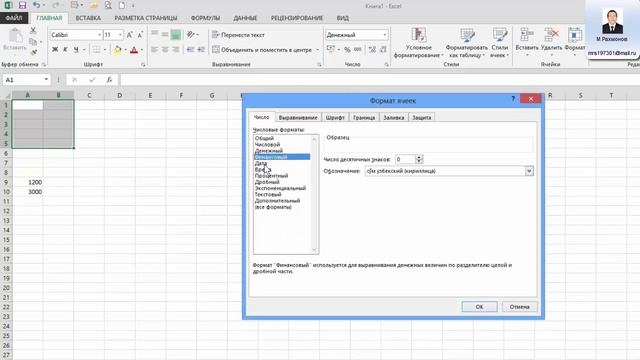Increase decimal places in ribbon
The image size is (640, 360).
[372, 50]
